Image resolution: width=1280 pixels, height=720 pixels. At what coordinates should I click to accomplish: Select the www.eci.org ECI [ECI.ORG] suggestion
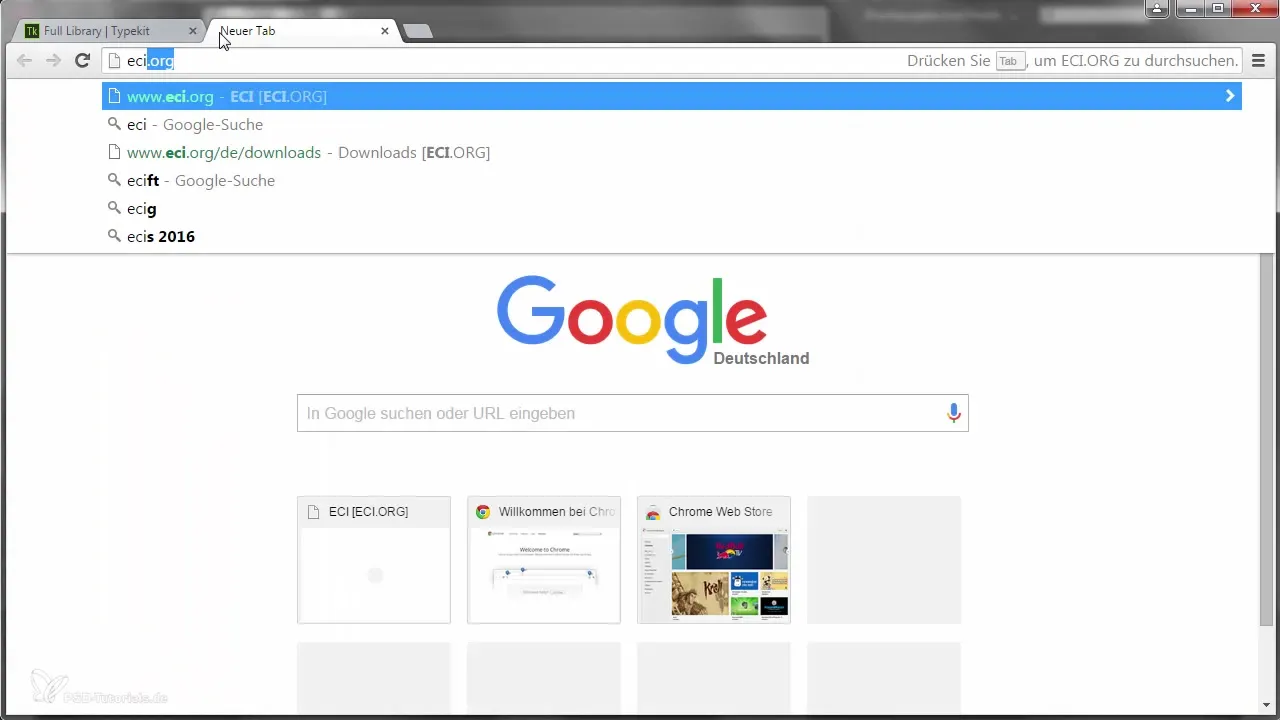point(672,96)
